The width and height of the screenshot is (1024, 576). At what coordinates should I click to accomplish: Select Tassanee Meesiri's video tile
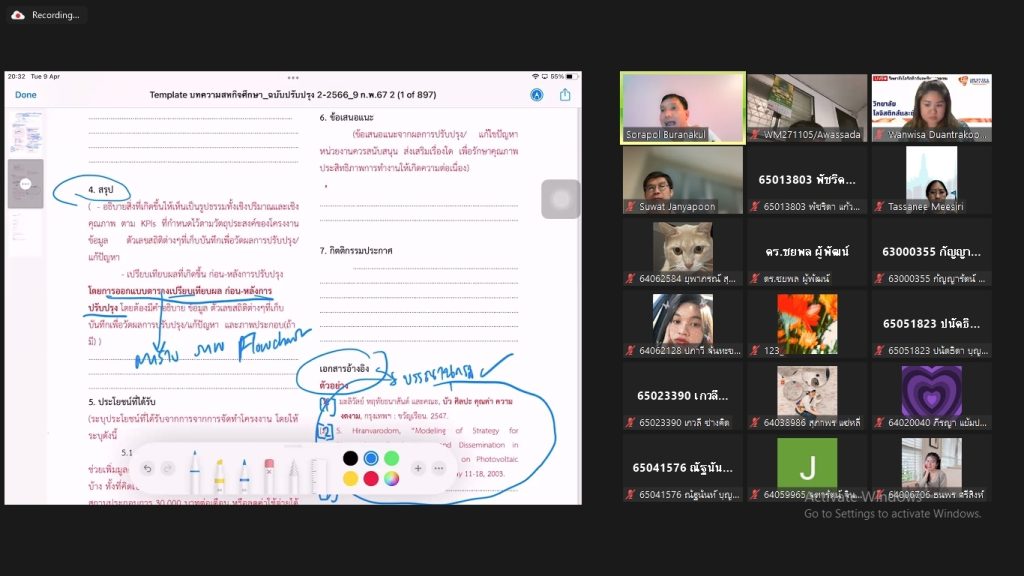[931, 180]
